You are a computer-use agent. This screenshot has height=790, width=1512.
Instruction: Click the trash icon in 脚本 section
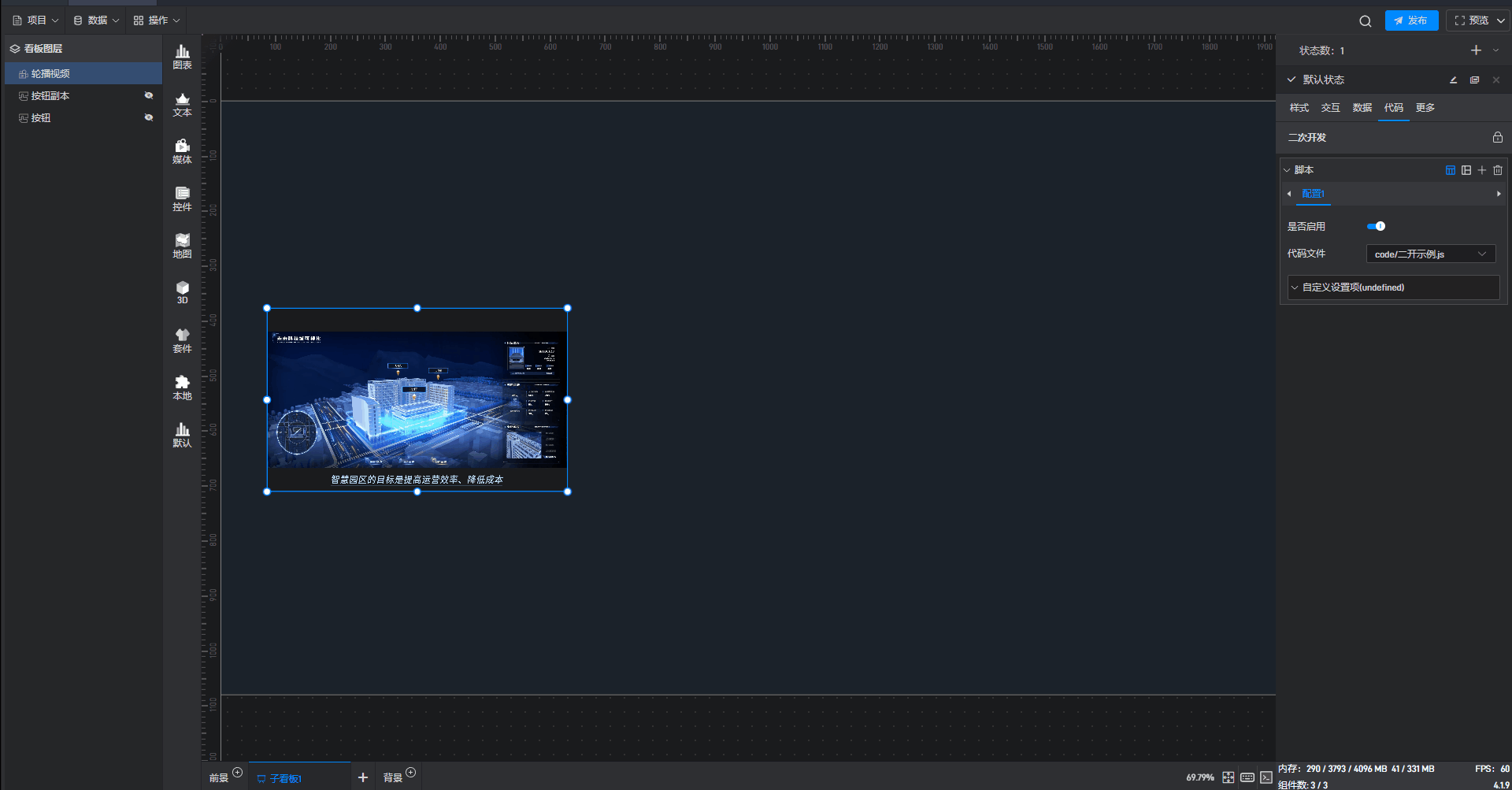tap(1498, 170)
